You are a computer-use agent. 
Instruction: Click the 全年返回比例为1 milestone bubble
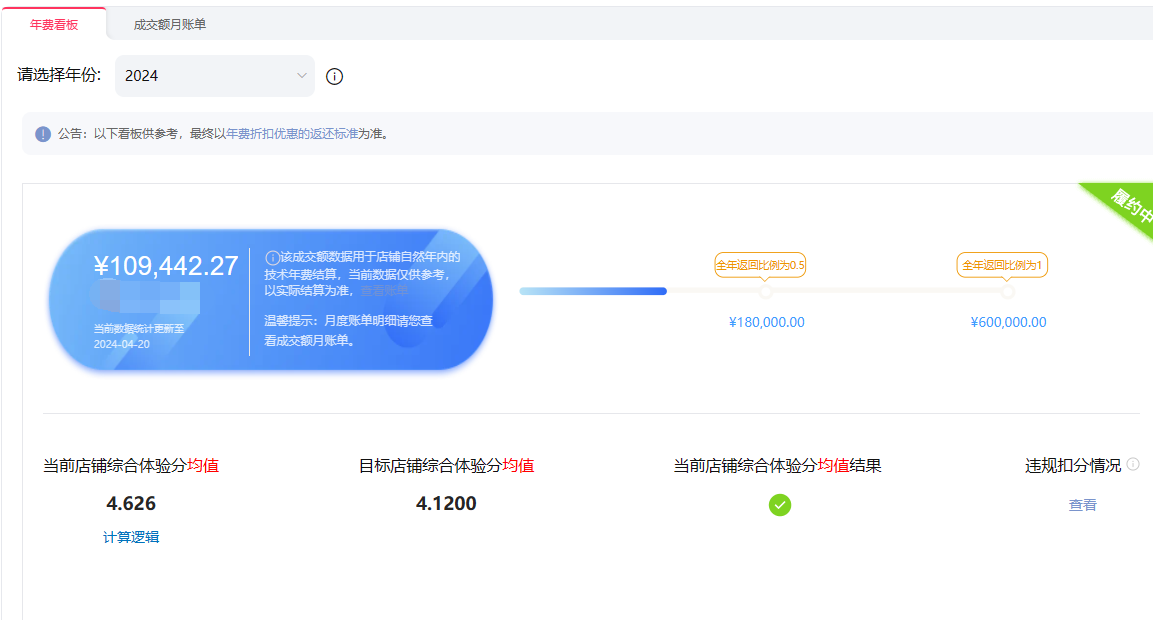coord(1003,265)
